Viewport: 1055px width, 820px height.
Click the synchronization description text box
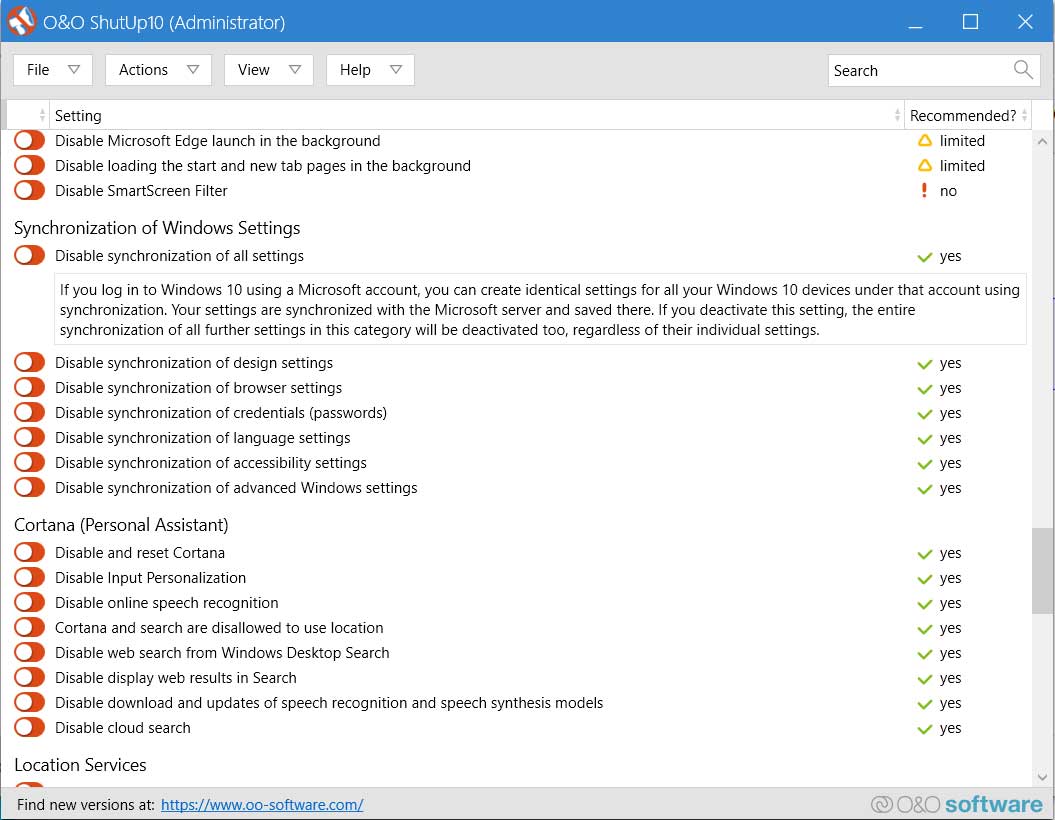click(x=540, y=309)
